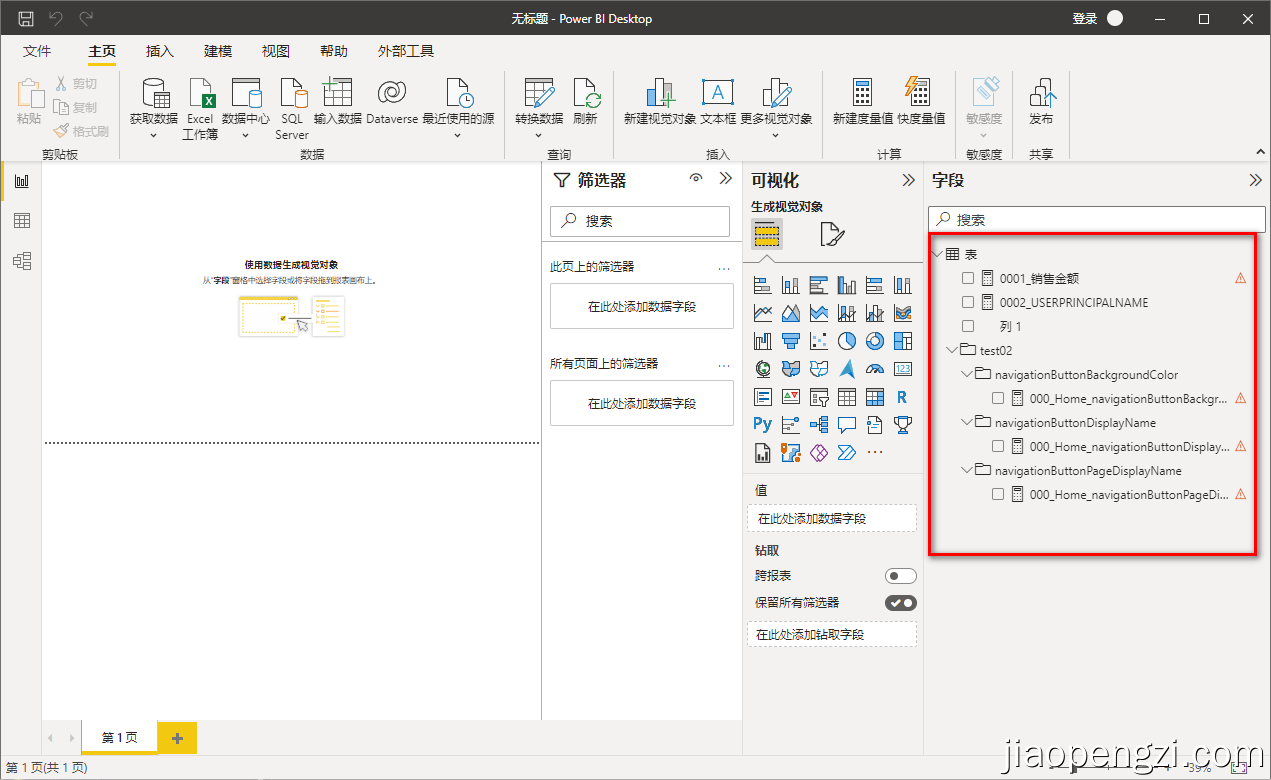Collapse the test02 folder

pyautogui.click(x=951, y=350)
